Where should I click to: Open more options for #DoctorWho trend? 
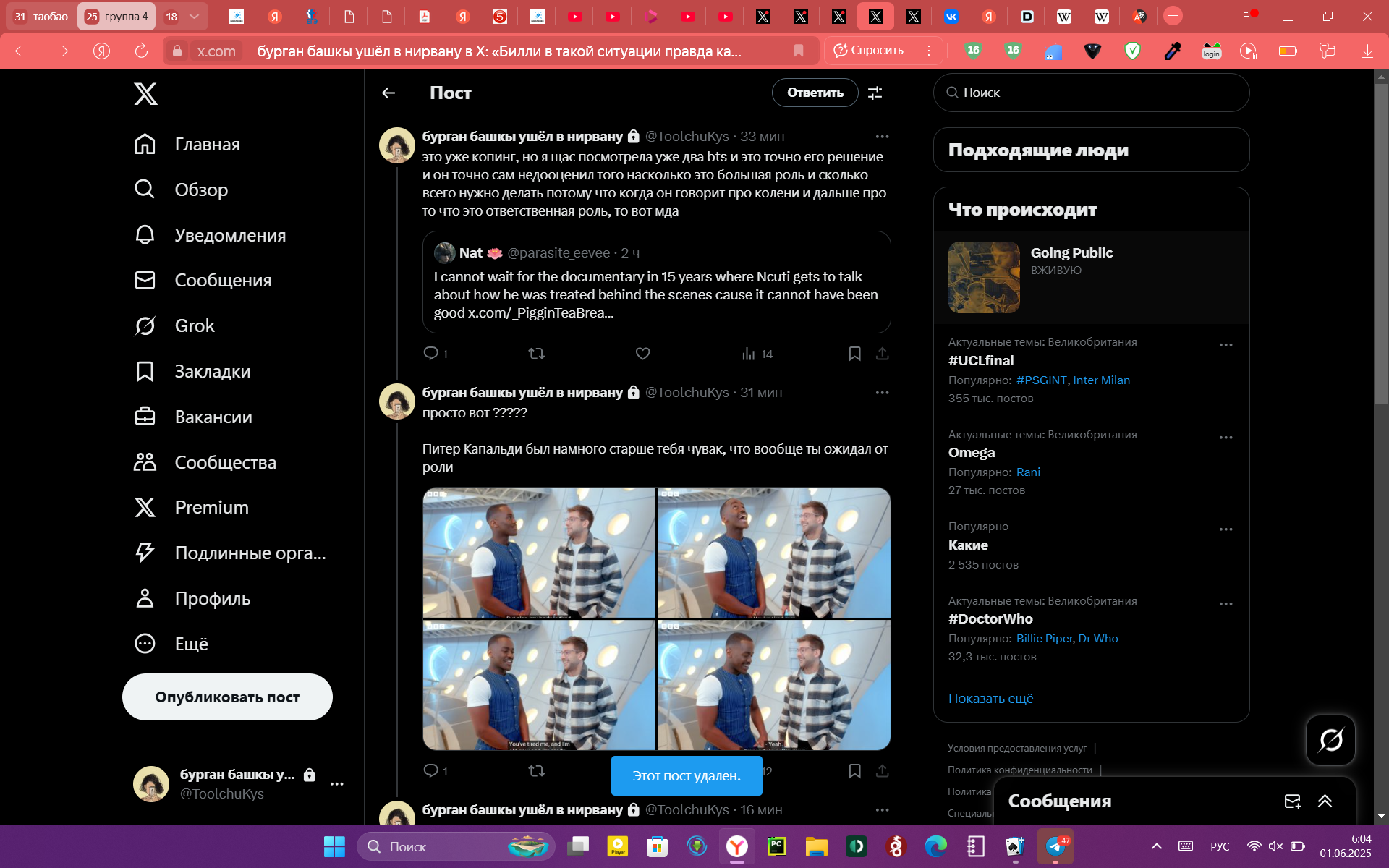[1226, 604]
